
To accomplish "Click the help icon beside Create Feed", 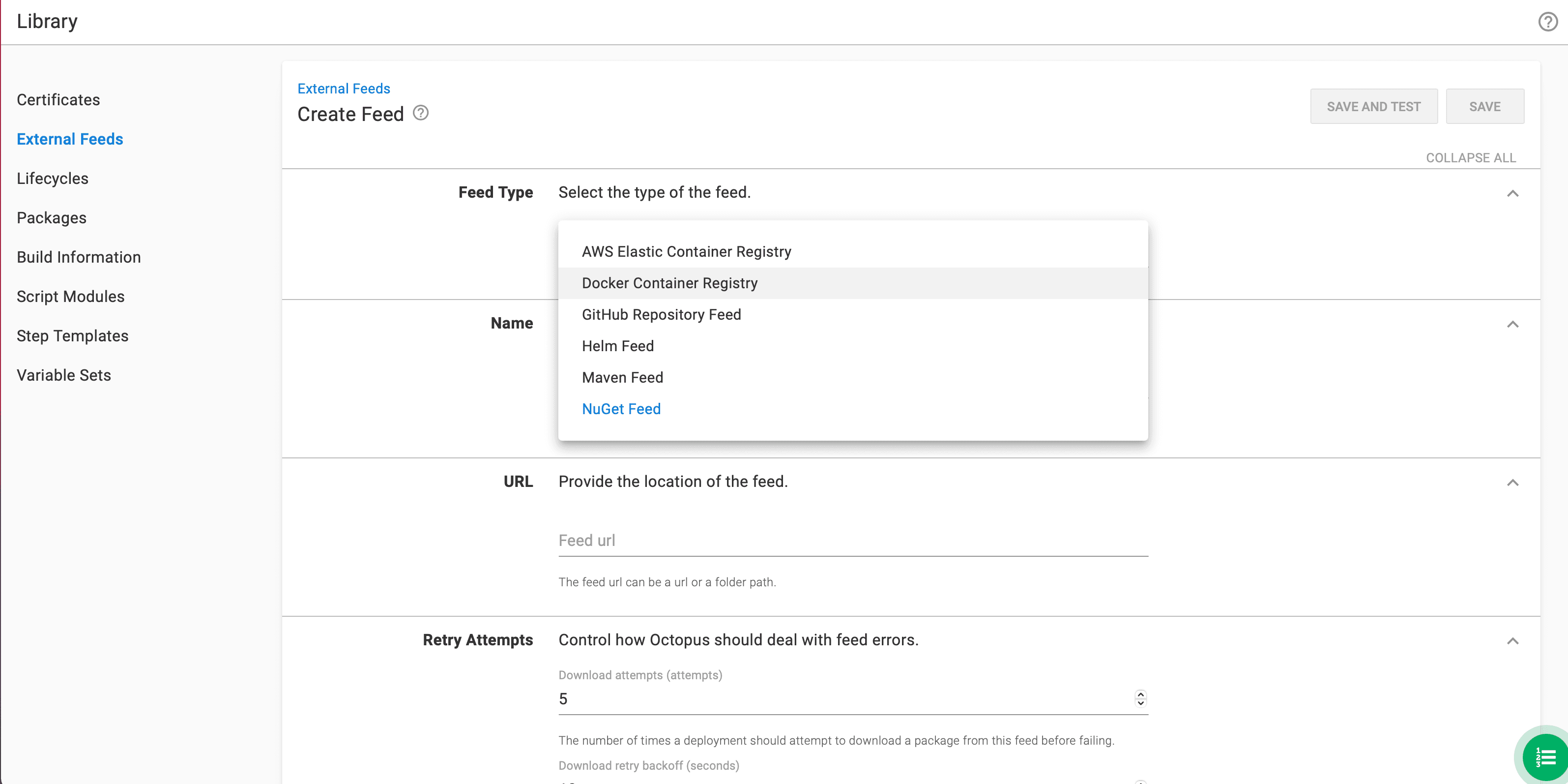I will point(421,113).
